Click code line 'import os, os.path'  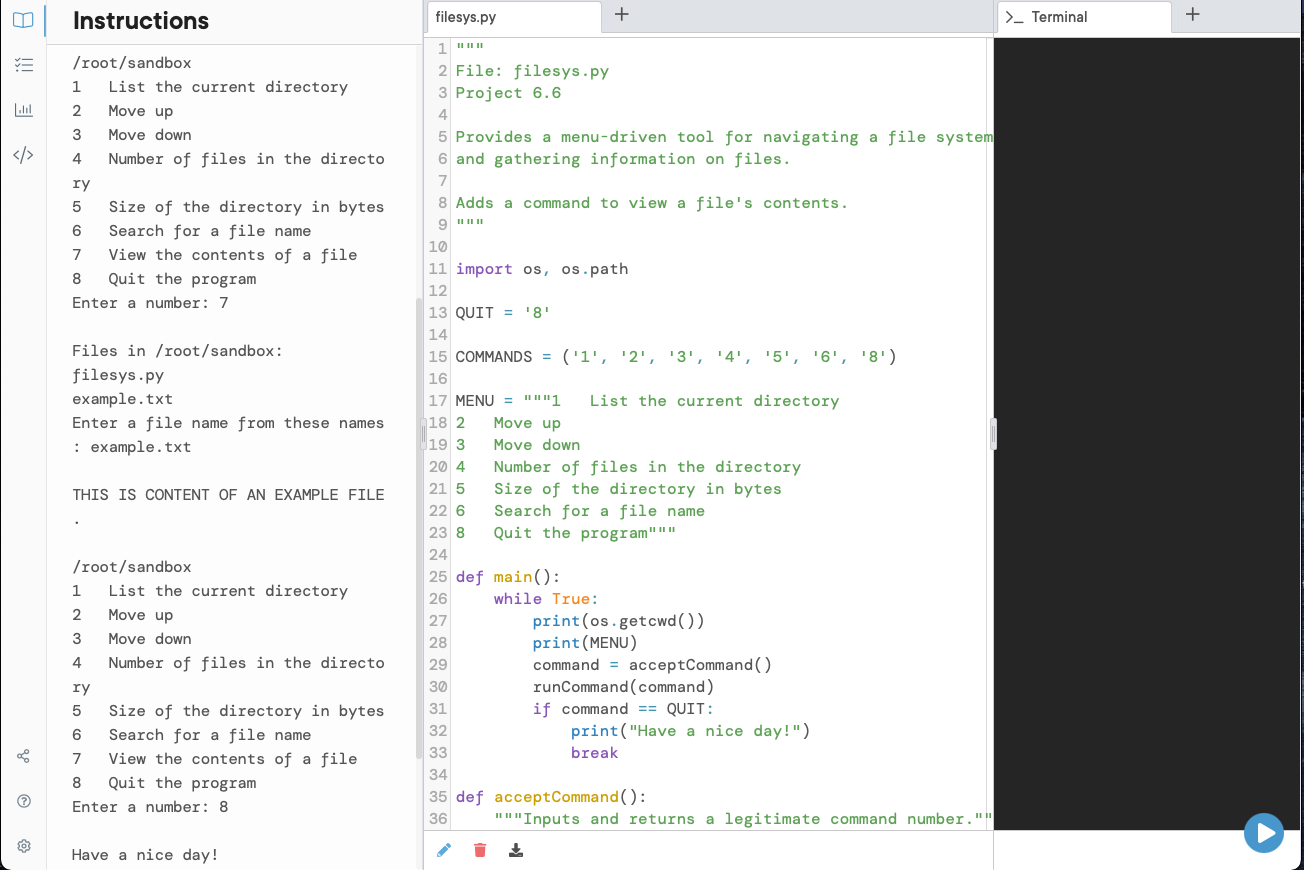pos(542,269)
